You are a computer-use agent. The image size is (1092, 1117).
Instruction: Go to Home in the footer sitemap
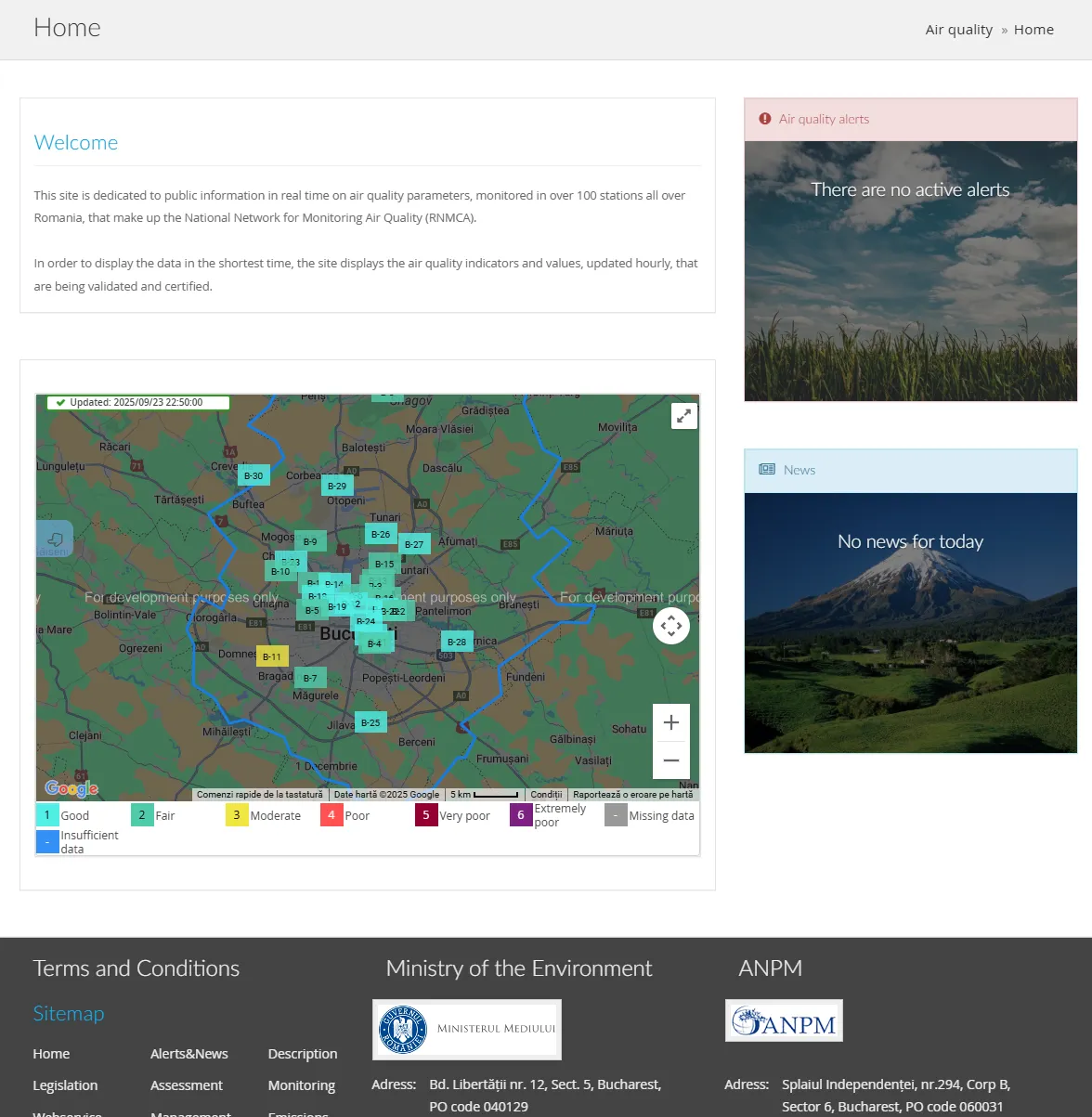pos(51,1054)
